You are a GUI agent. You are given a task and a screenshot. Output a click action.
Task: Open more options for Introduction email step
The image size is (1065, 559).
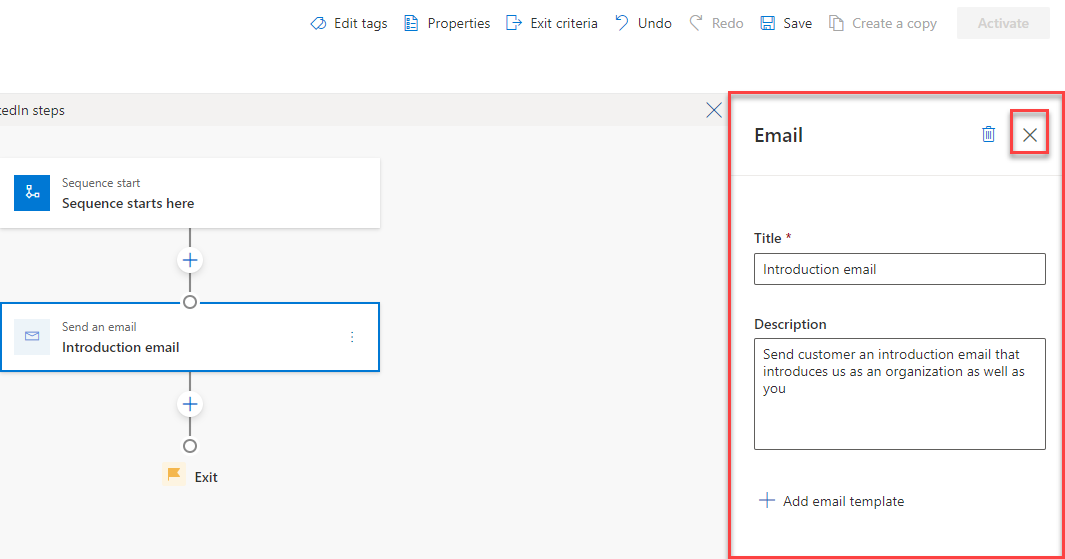tap(352, 337)
